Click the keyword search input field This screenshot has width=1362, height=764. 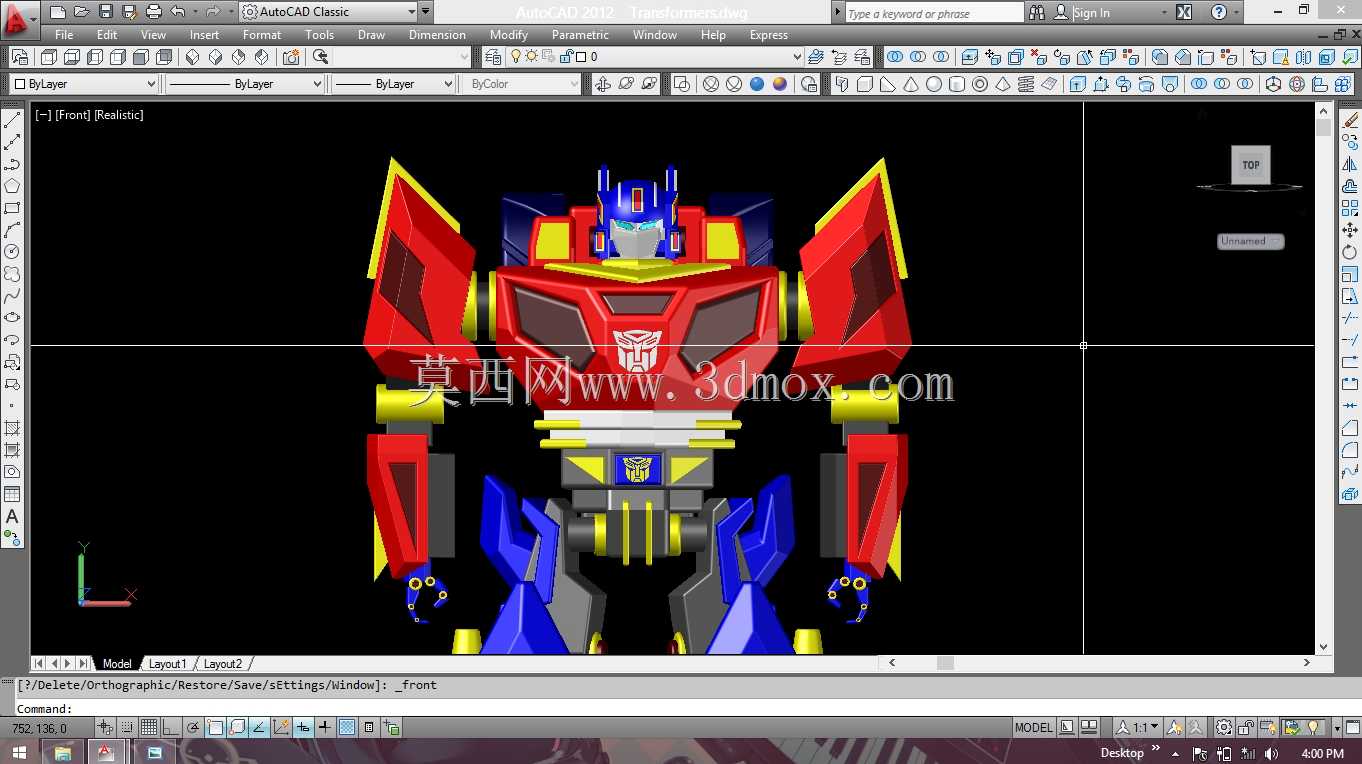[x=934, y=13]
